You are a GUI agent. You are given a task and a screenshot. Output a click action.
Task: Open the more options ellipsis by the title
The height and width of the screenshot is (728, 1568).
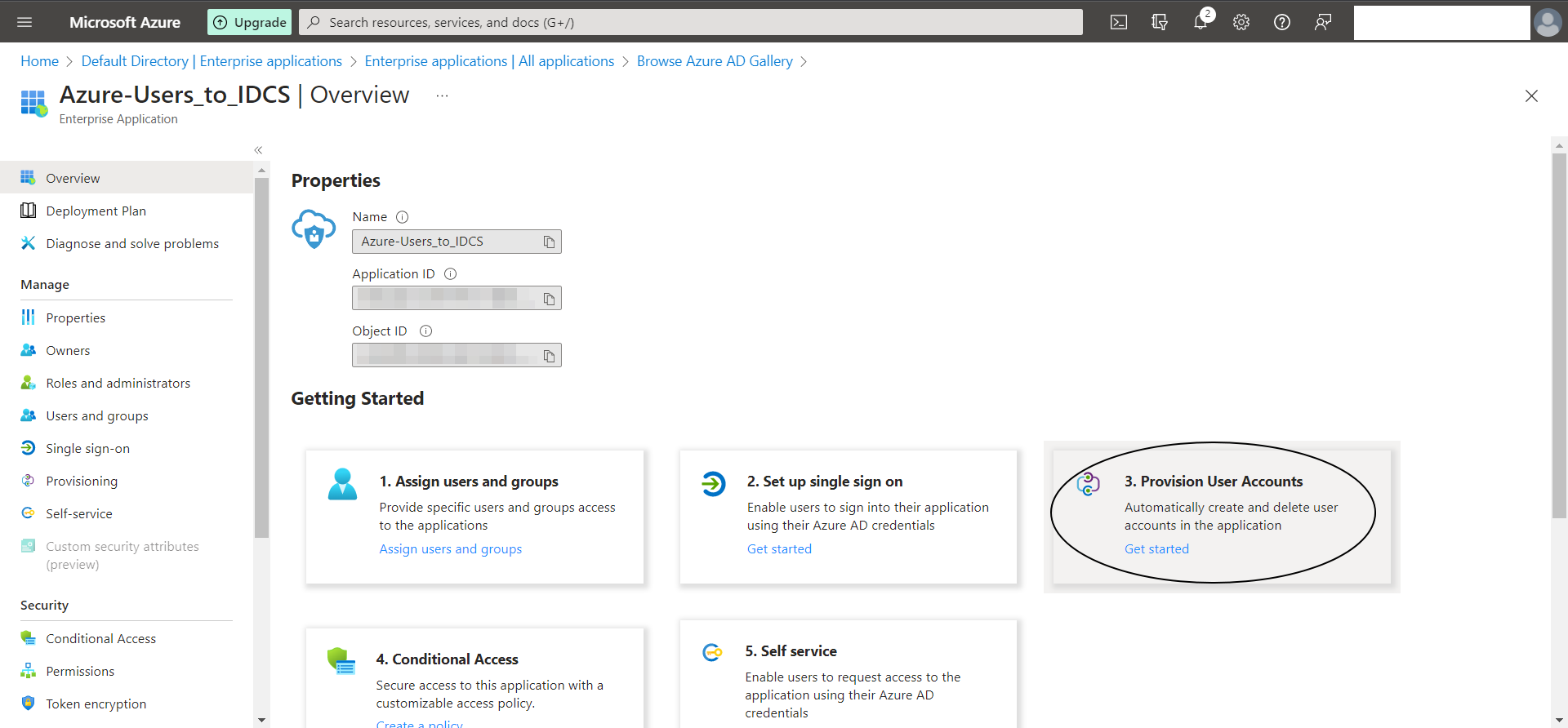click(x=442, y=95)
